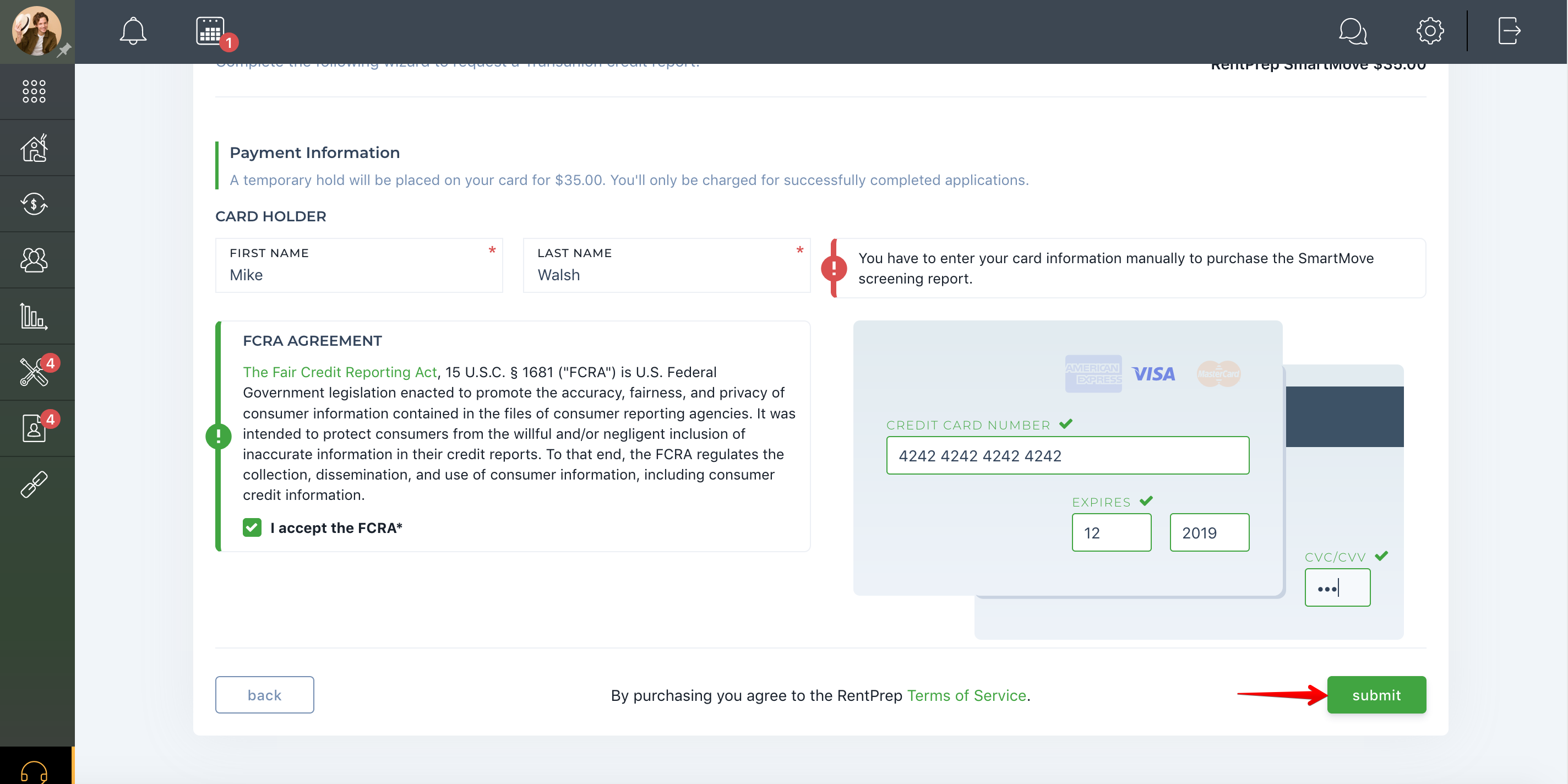Click the logout icon
The height and width of the screenshot is (784, 1568).
tap(1509, 30)
